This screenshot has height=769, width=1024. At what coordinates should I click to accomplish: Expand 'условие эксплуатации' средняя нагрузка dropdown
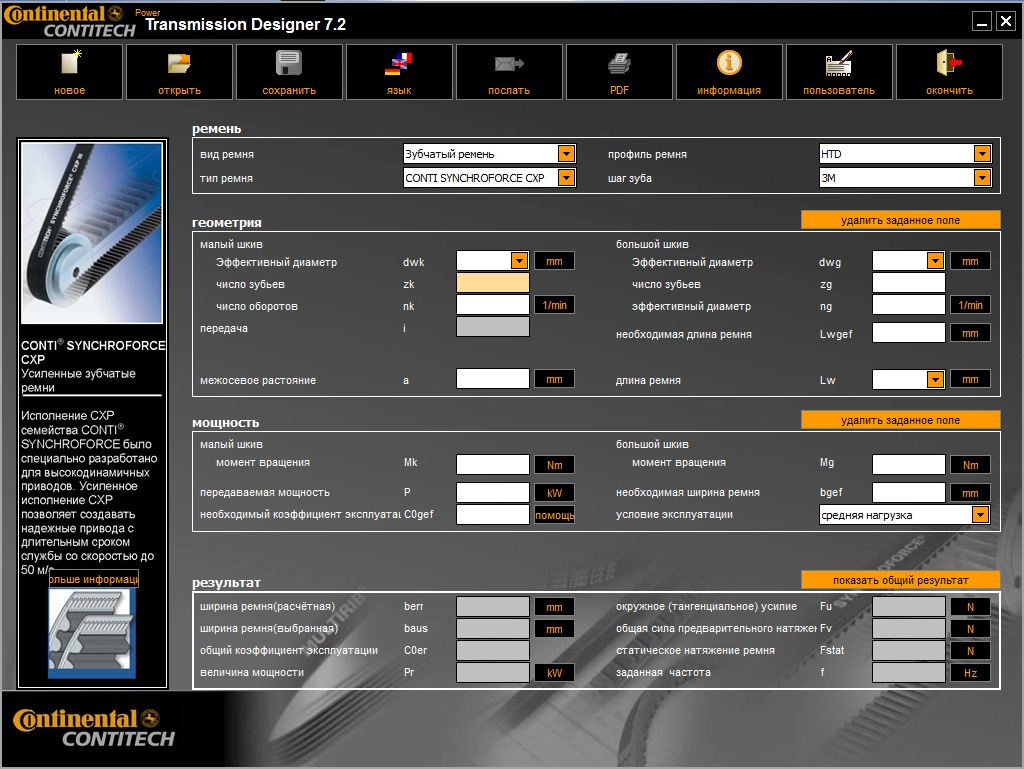click(980, 515)
